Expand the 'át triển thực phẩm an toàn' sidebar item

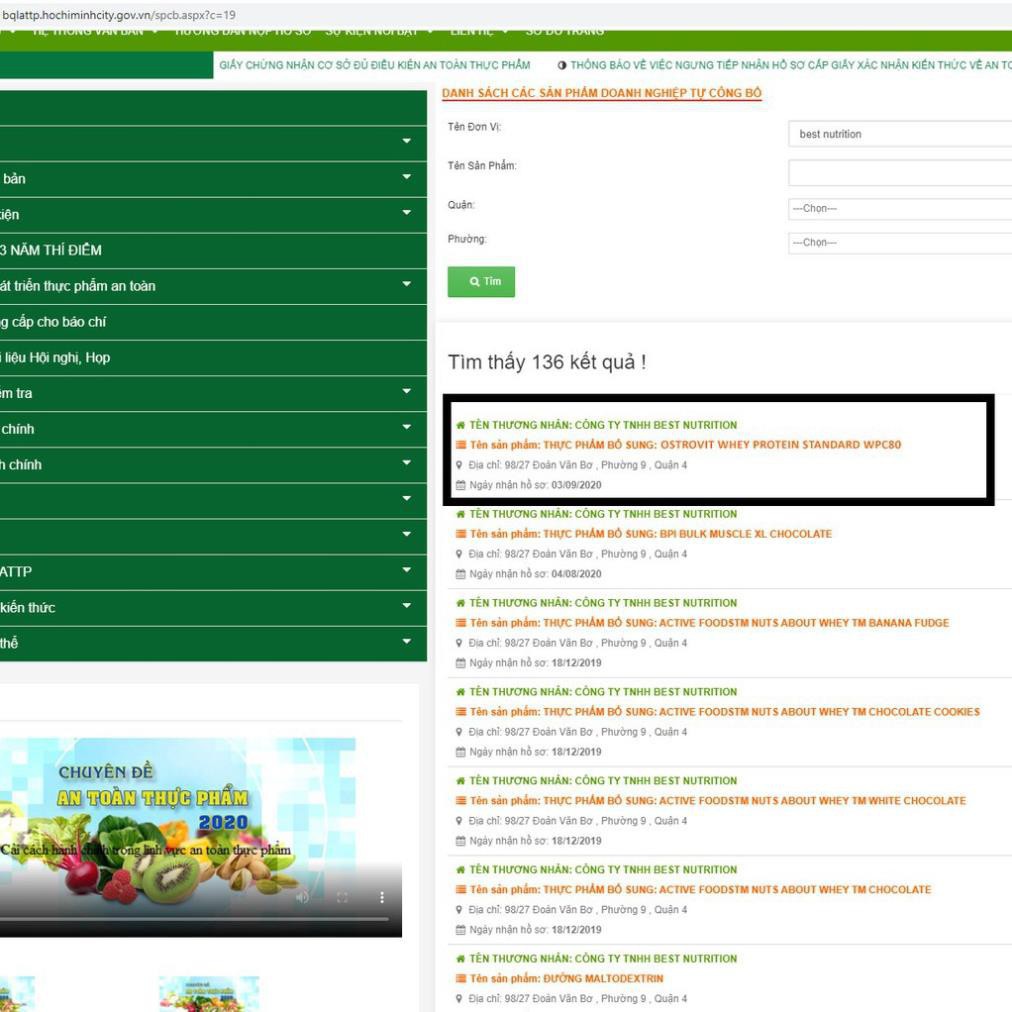point(406,286)
